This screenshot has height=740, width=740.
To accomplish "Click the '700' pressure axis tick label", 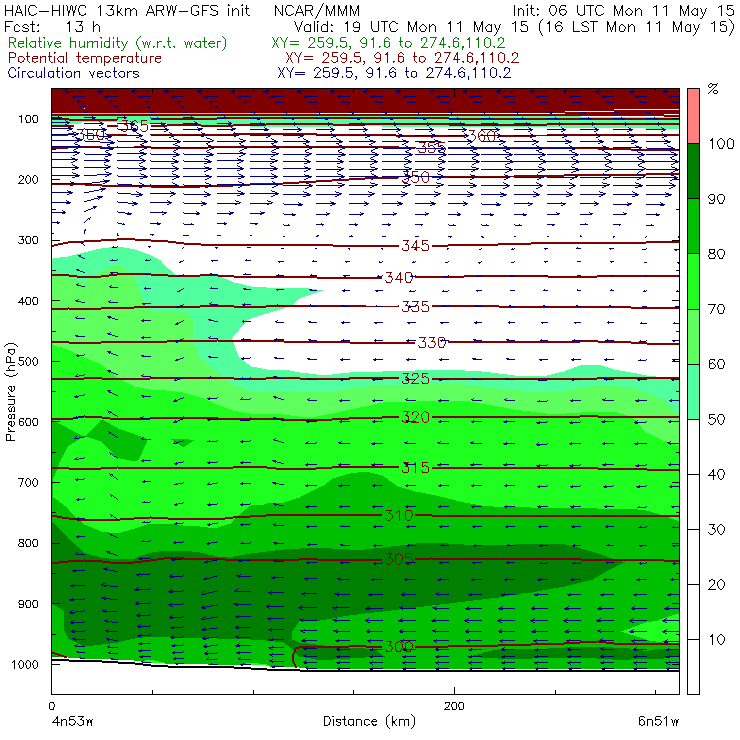I will click(28, 482).
